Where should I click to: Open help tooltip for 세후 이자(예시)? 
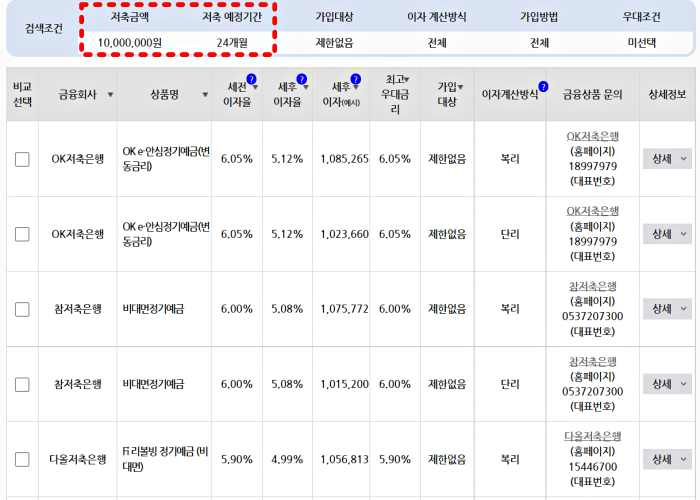click(x=355, y=79)
